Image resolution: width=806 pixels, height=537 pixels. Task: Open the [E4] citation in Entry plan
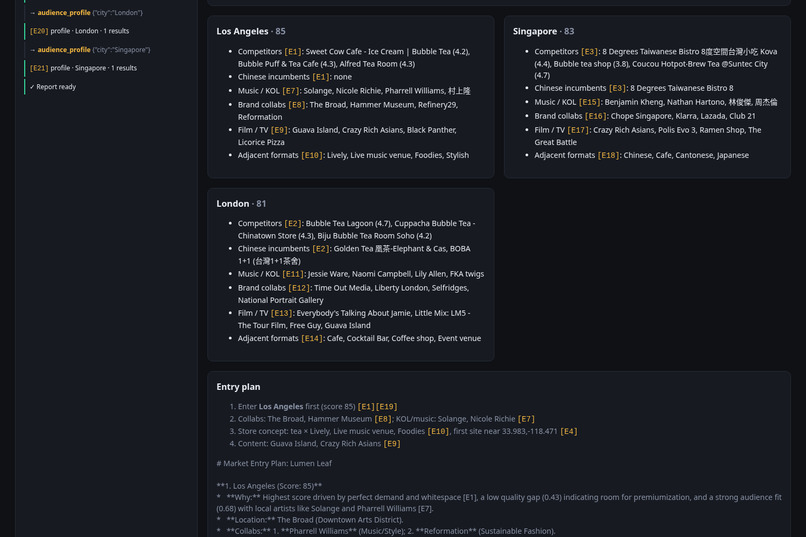[x=569, y=431]
